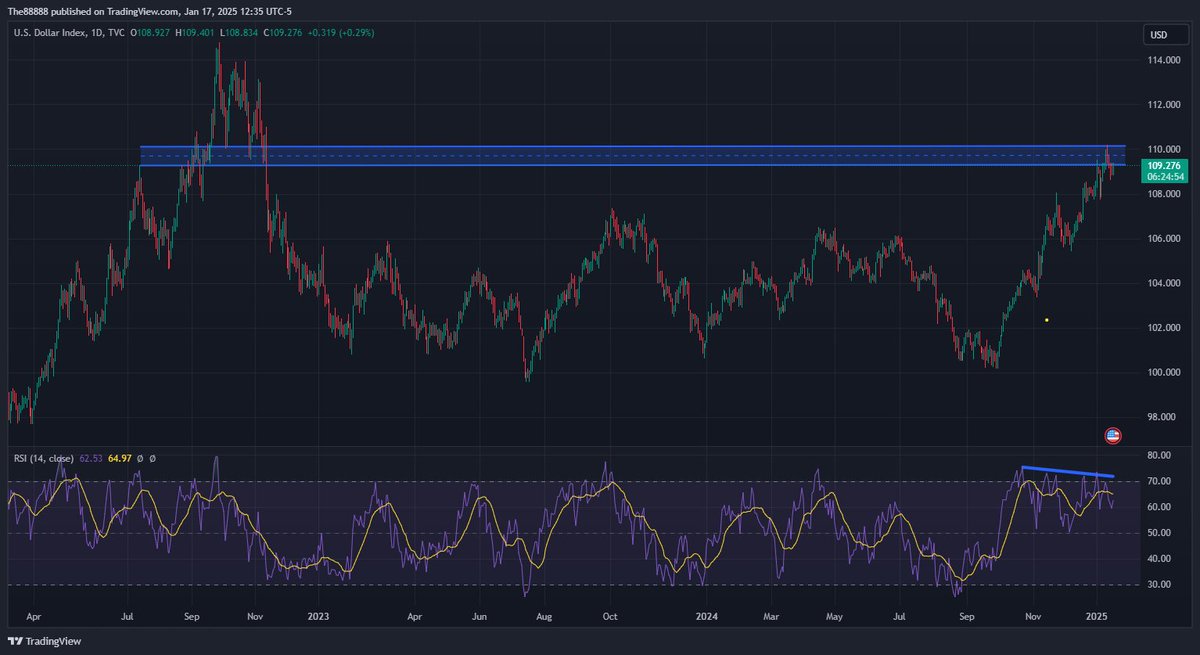Image resolution: width=1200 pixels, height=655 pixels.
Task: Click the TVC exchange label in legend
Action: (x=117, y=33)
